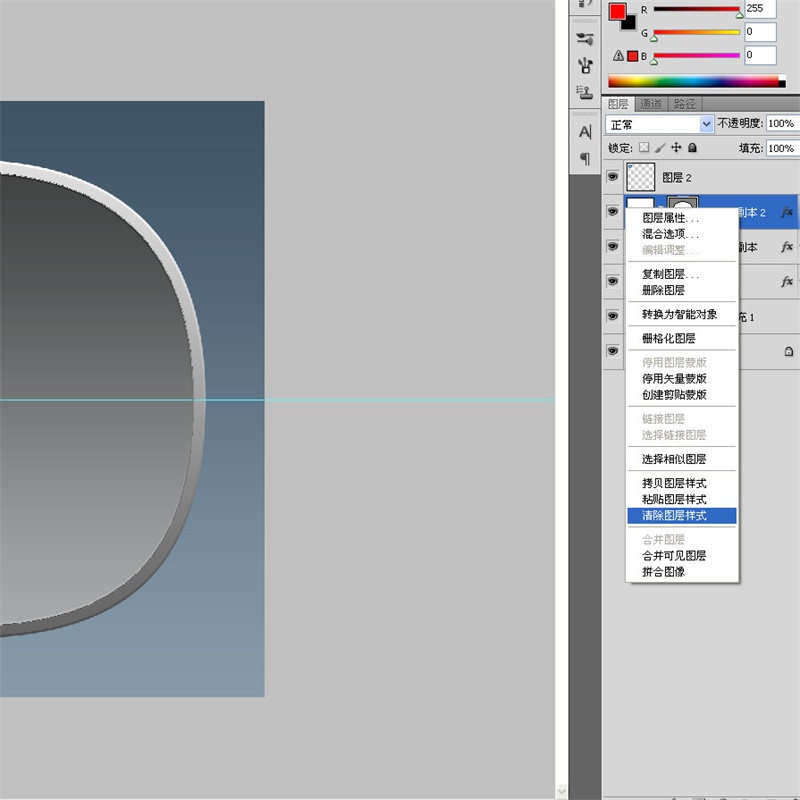Click the lock transparent pixels icon
The image size is (800, 800).
coord(644,148)
